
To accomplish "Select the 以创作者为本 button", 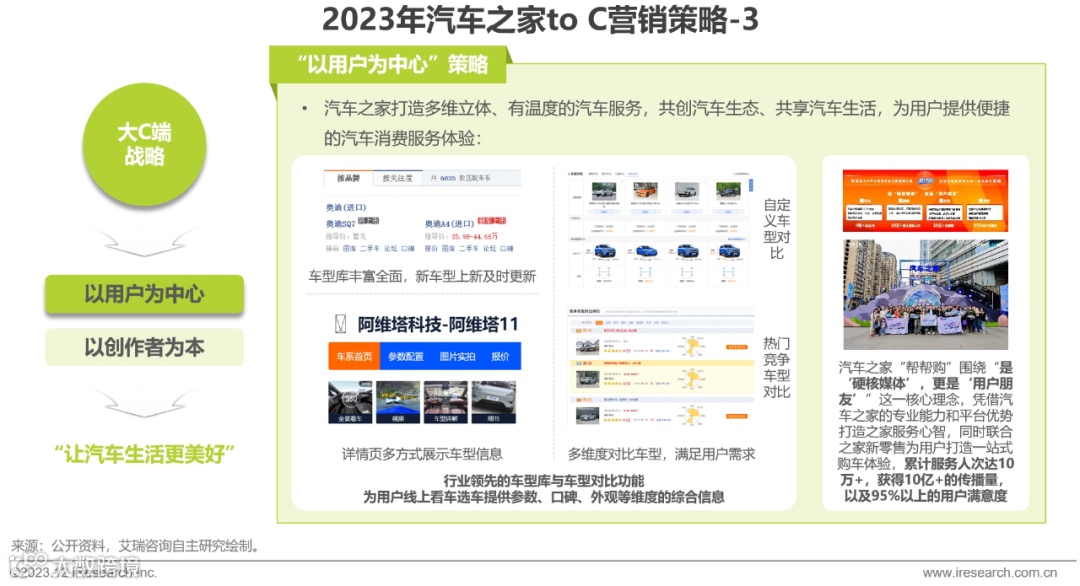I will pos(145,347).
